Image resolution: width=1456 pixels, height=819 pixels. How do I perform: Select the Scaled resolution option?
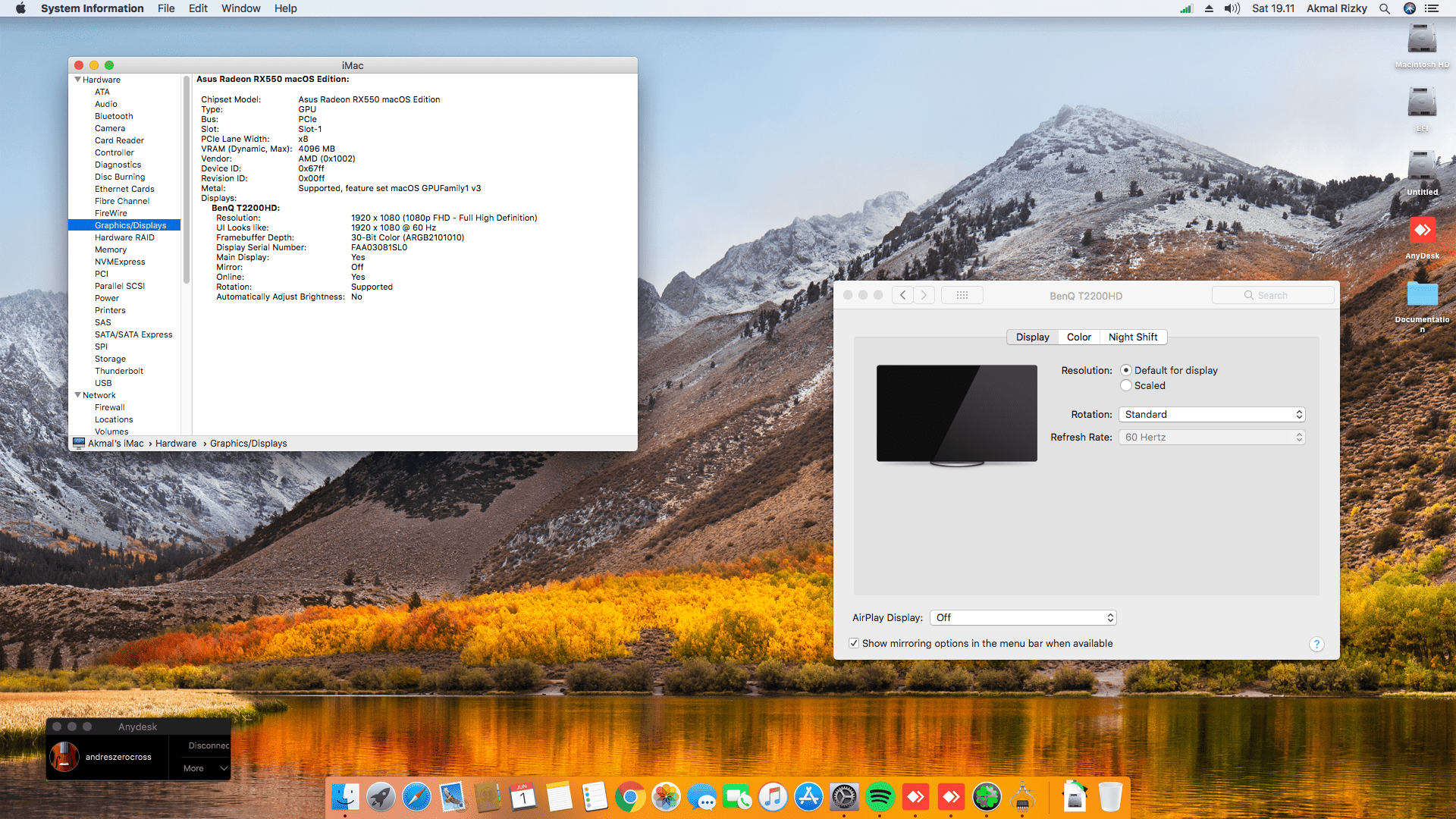(1126, 386)
